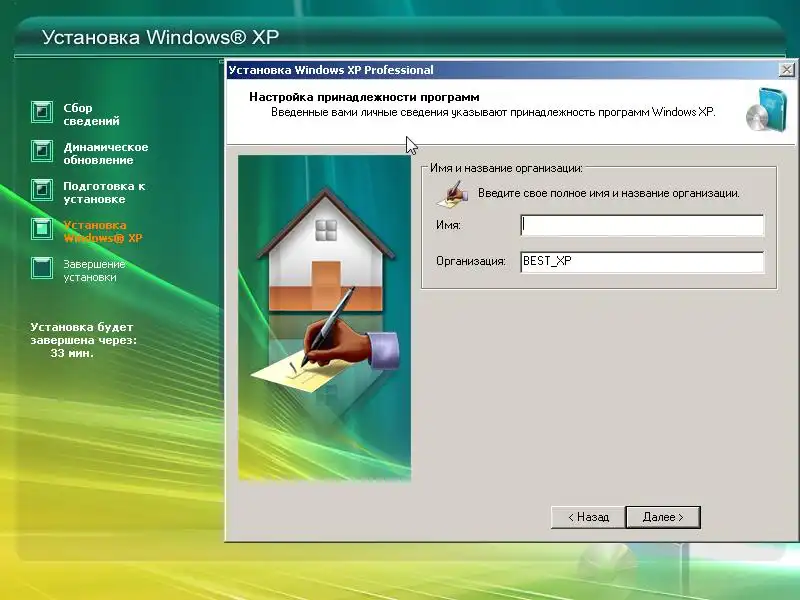Click the Имя: field label
Screen dimensions: 800x600
pos(448,225)
